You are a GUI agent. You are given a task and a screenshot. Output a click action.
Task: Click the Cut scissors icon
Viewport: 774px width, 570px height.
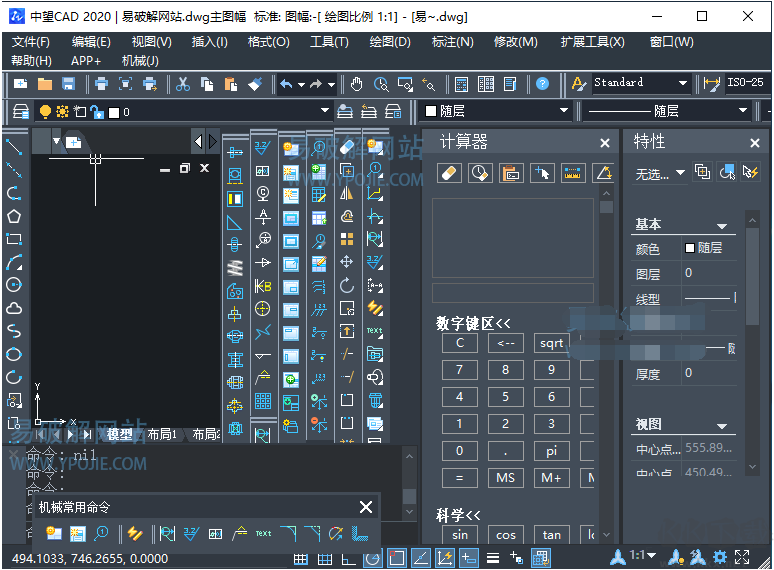(183, 84)
